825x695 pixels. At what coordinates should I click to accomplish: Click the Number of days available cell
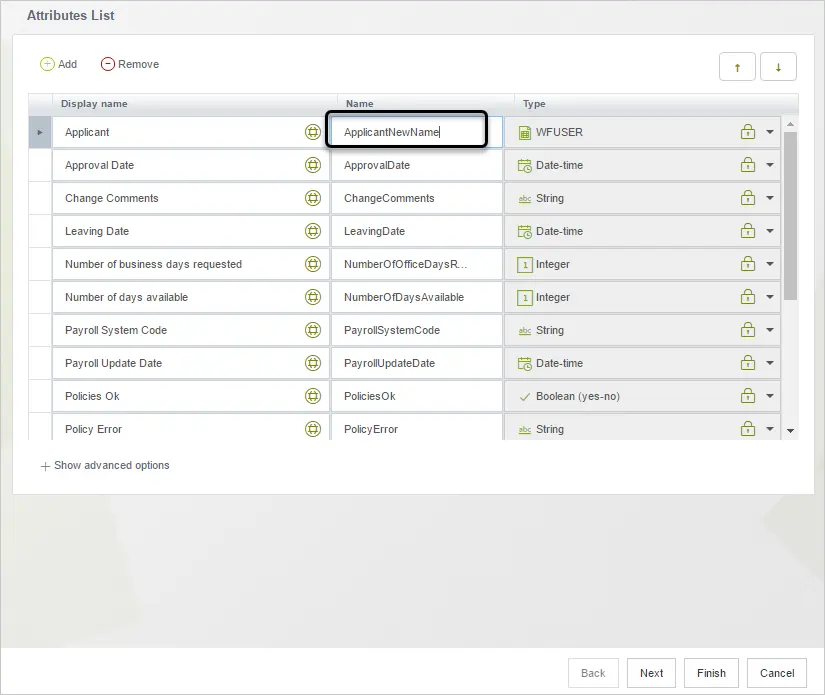tap(190, 297)
